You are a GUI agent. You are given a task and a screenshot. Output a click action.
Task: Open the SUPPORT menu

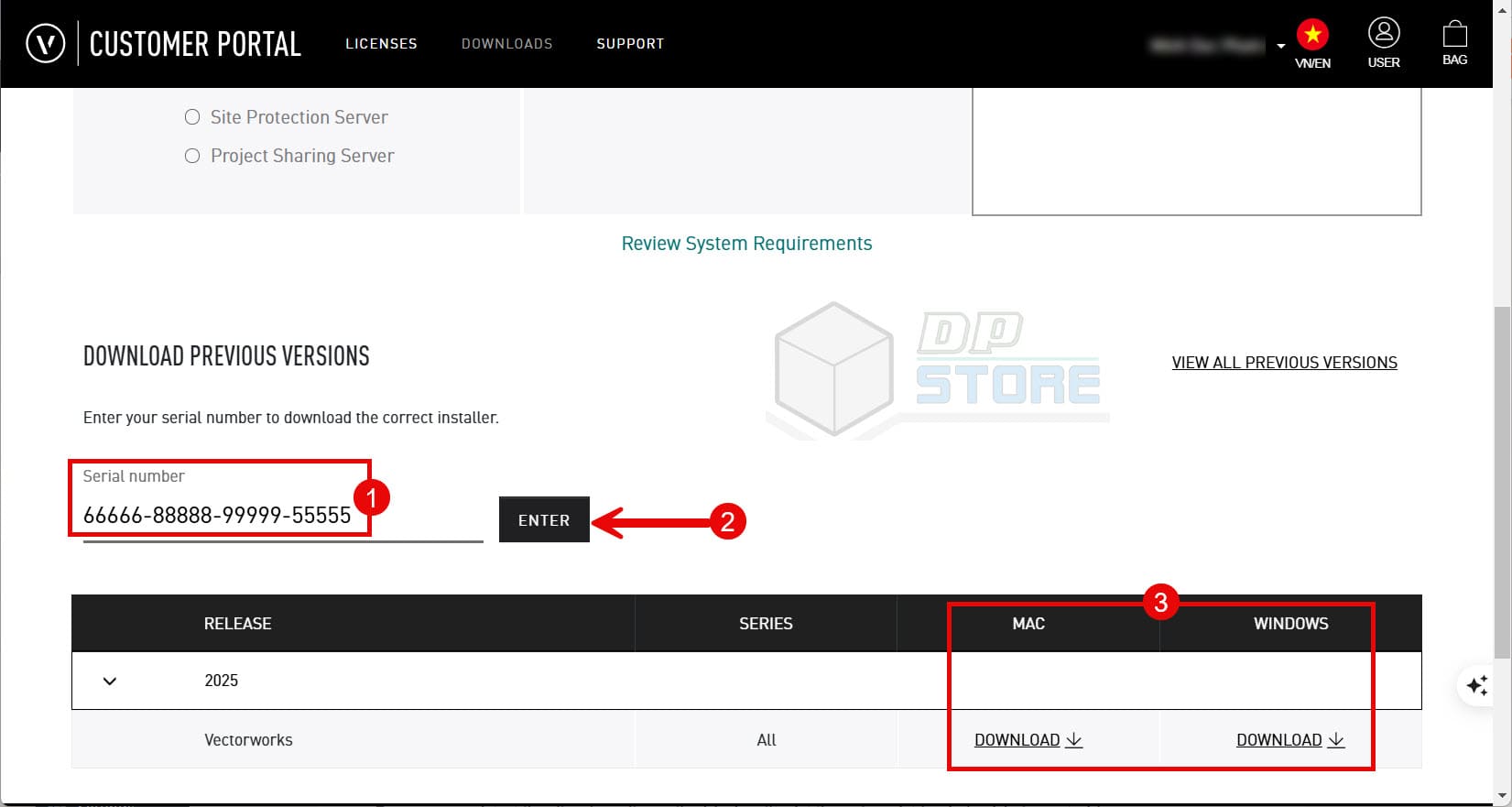point(630,43)
